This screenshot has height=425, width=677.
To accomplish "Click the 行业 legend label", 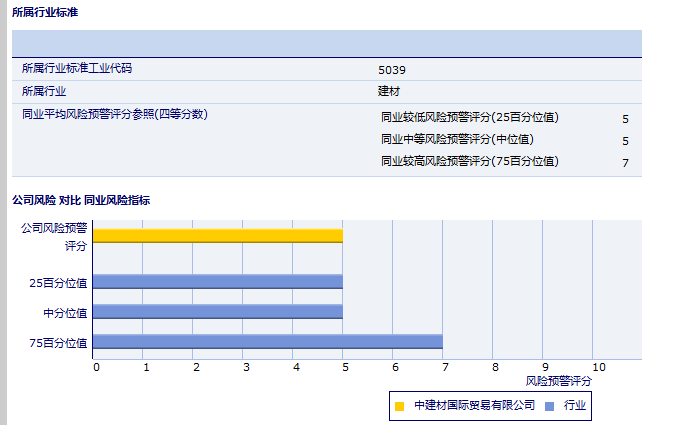I will [x=575, y=406].
